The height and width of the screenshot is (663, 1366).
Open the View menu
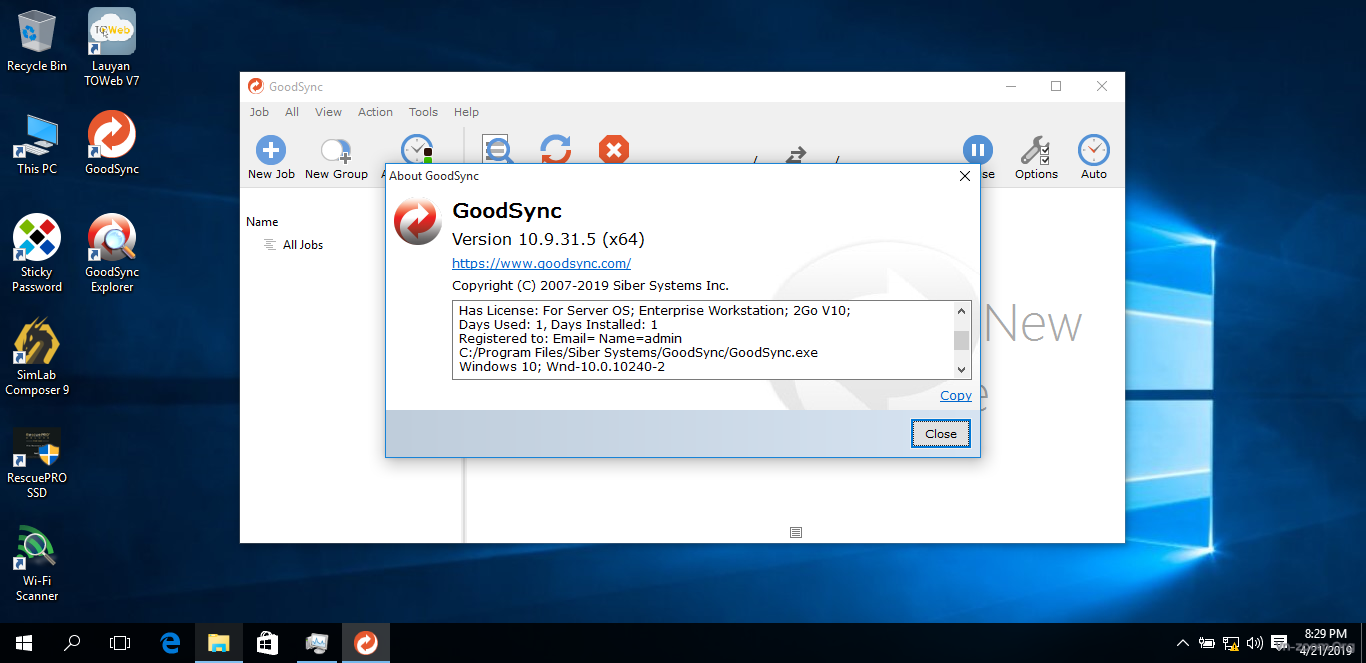[x=328, y=112]
